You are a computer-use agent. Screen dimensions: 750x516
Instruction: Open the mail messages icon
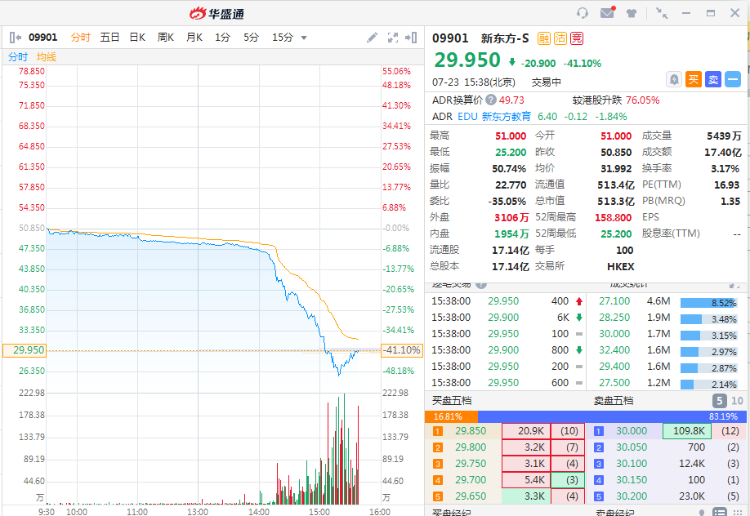607,12
